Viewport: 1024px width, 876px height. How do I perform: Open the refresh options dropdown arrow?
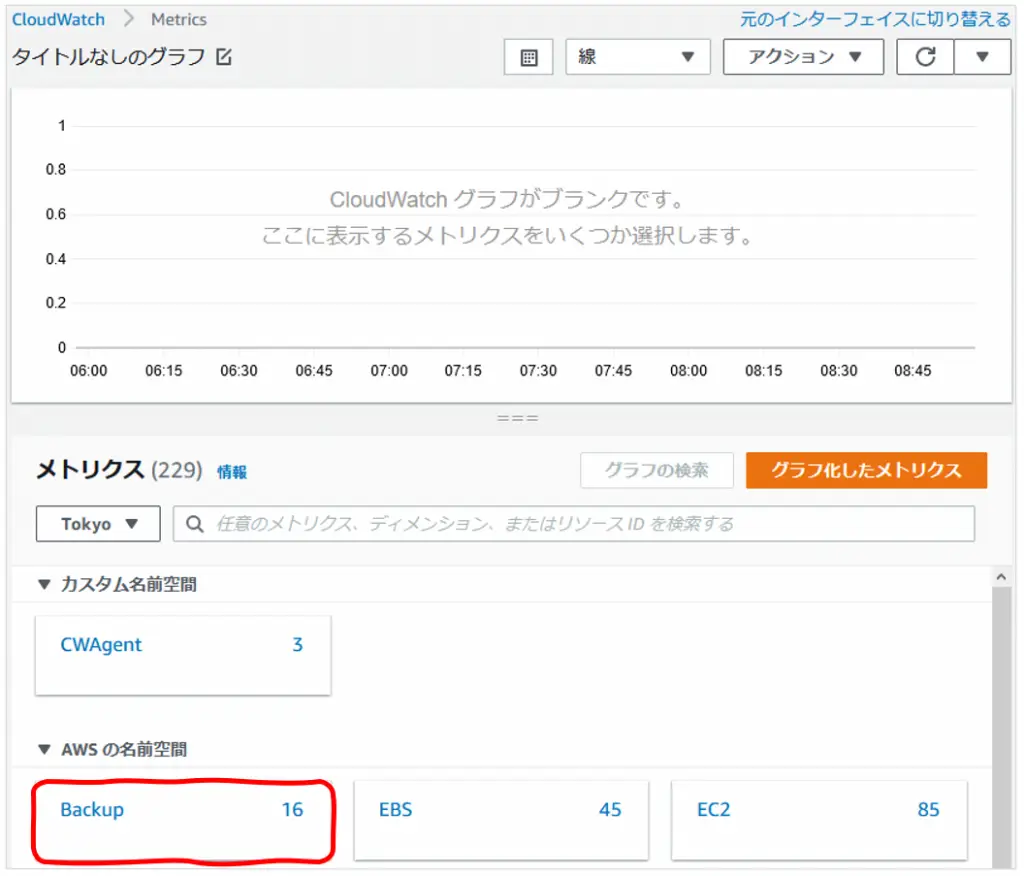coord(982,57)
